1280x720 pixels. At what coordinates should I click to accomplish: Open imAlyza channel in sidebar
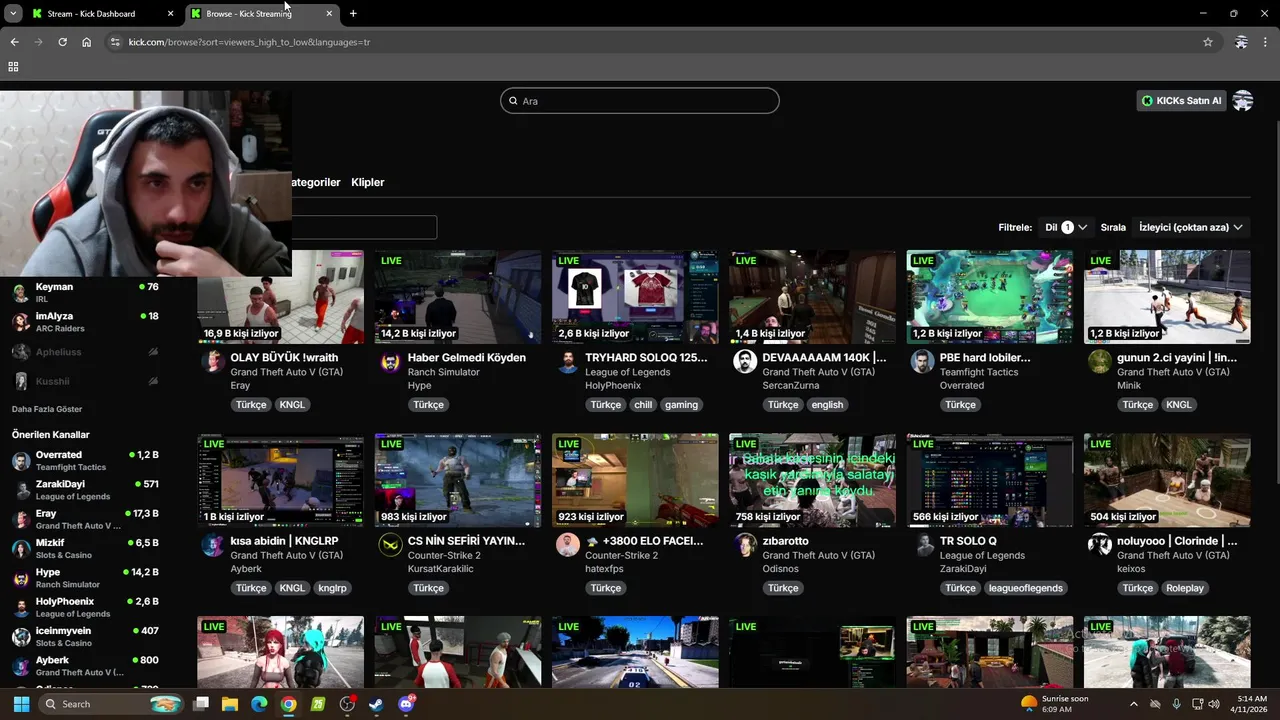click(85, 321)
